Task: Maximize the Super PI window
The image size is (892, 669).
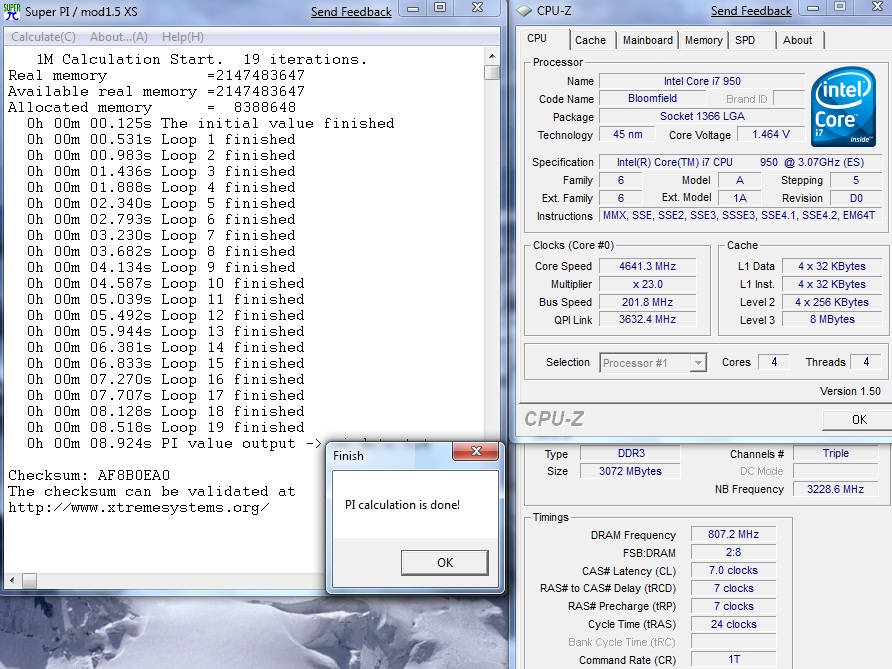Action: pos(440,8)
